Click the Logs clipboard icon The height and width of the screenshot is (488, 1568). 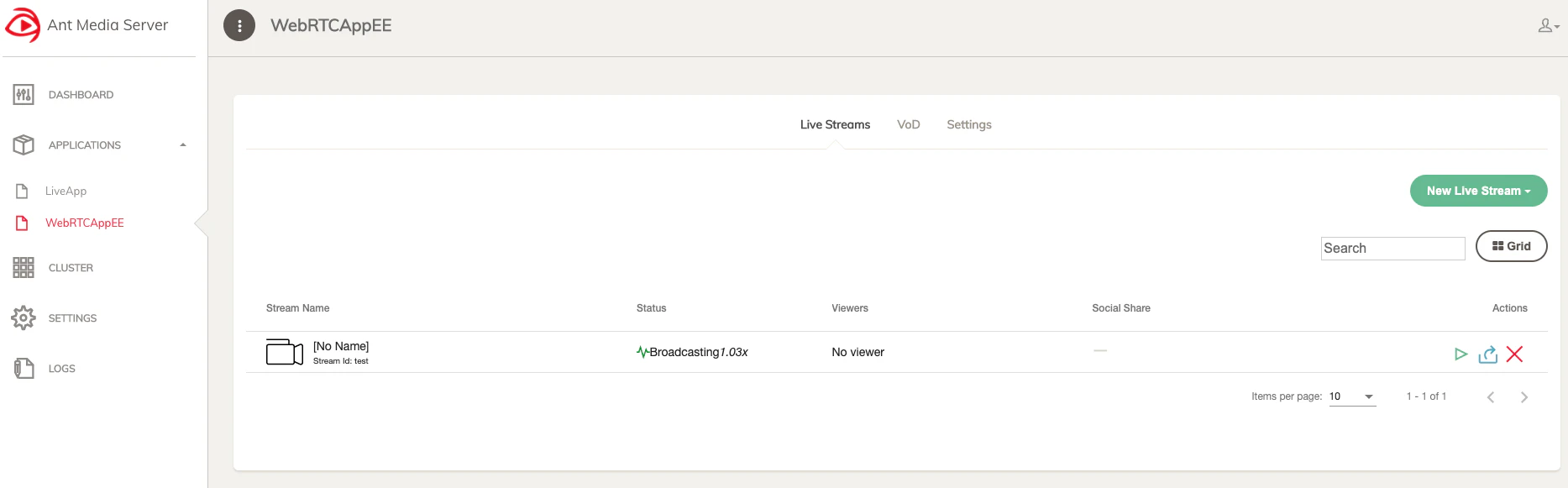tap(24, 369)
